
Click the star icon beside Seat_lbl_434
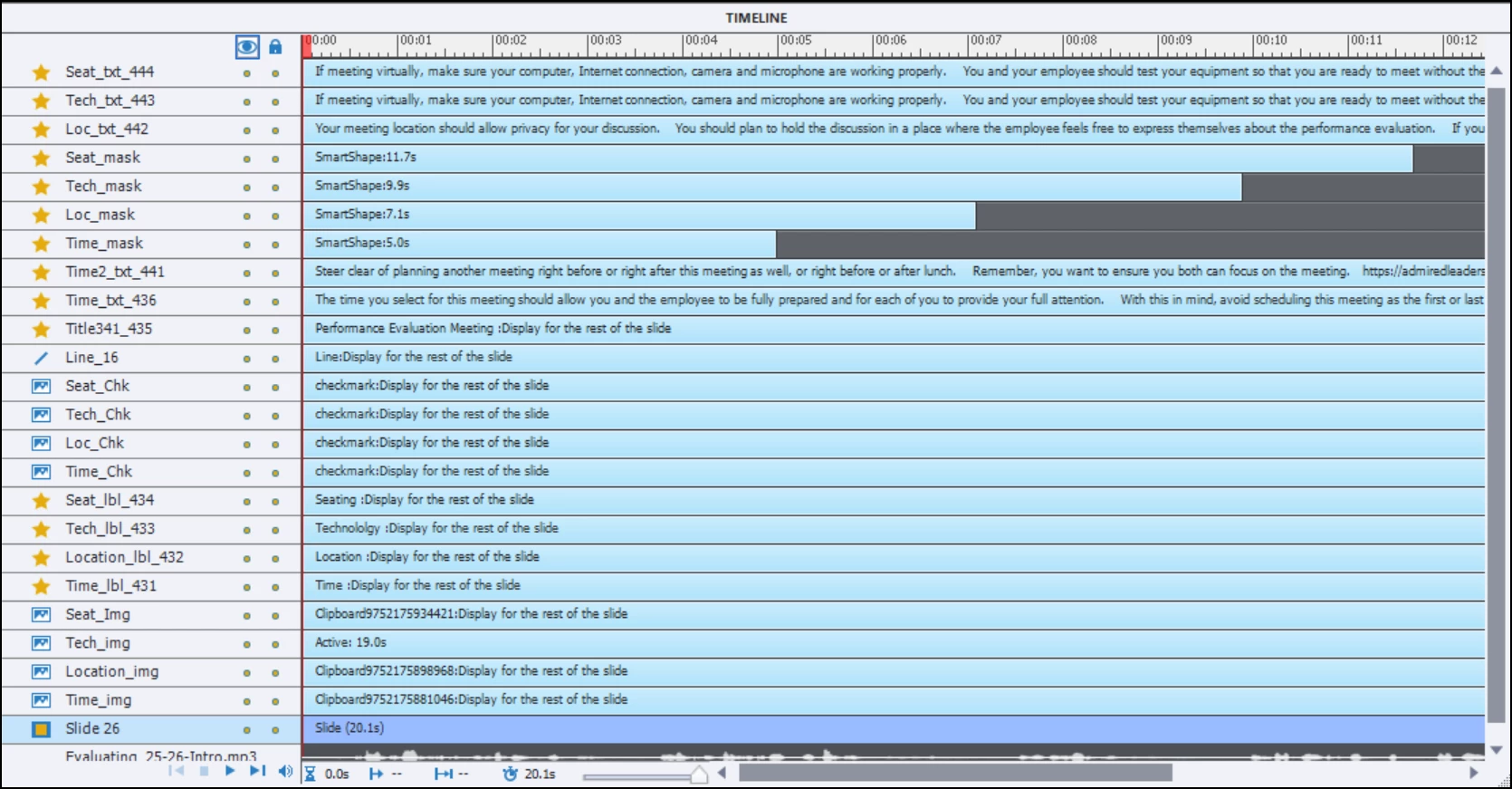41,501
